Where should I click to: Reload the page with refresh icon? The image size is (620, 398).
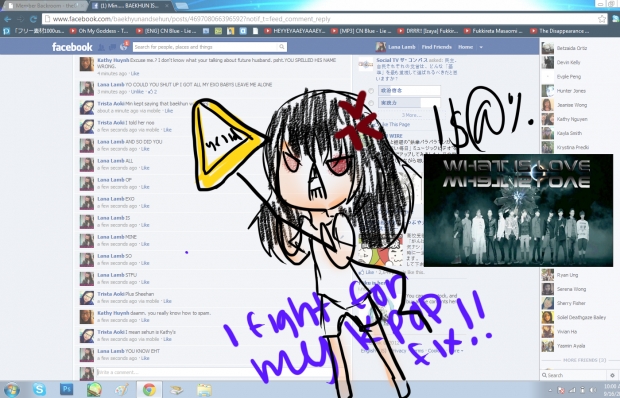[x=33, y=19]
